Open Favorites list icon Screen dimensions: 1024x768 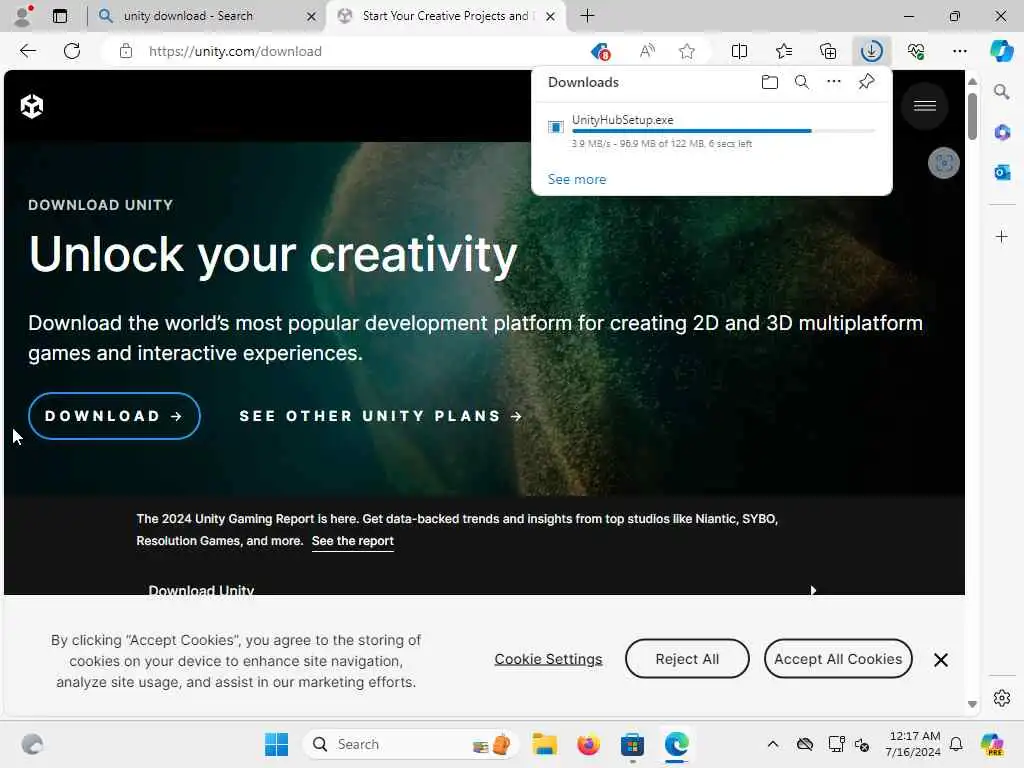[784, 51]
